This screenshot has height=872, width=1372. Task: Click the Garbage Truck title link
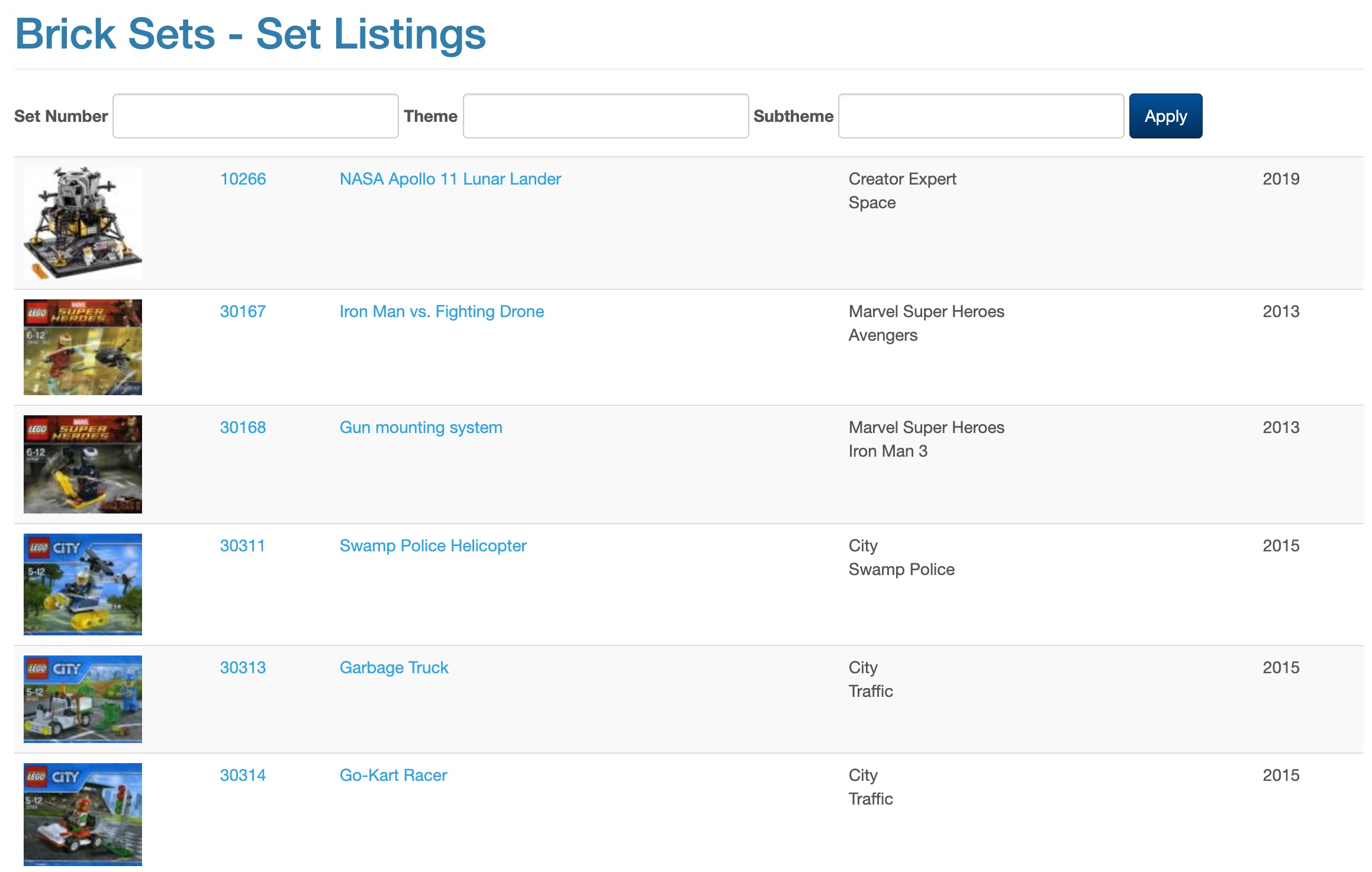coord(393,668)
